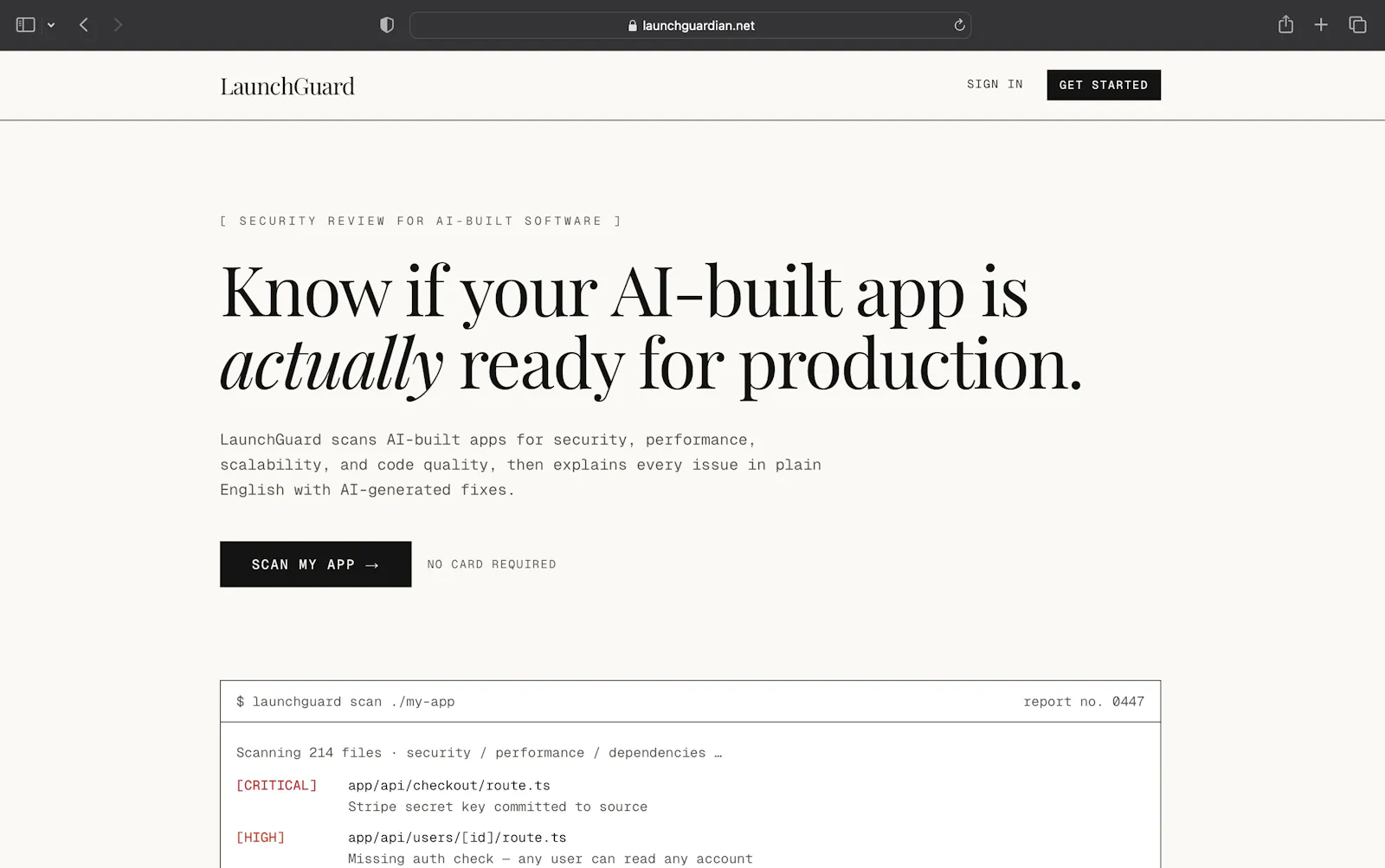Click the Scan My App button

[x=315, y=564]
